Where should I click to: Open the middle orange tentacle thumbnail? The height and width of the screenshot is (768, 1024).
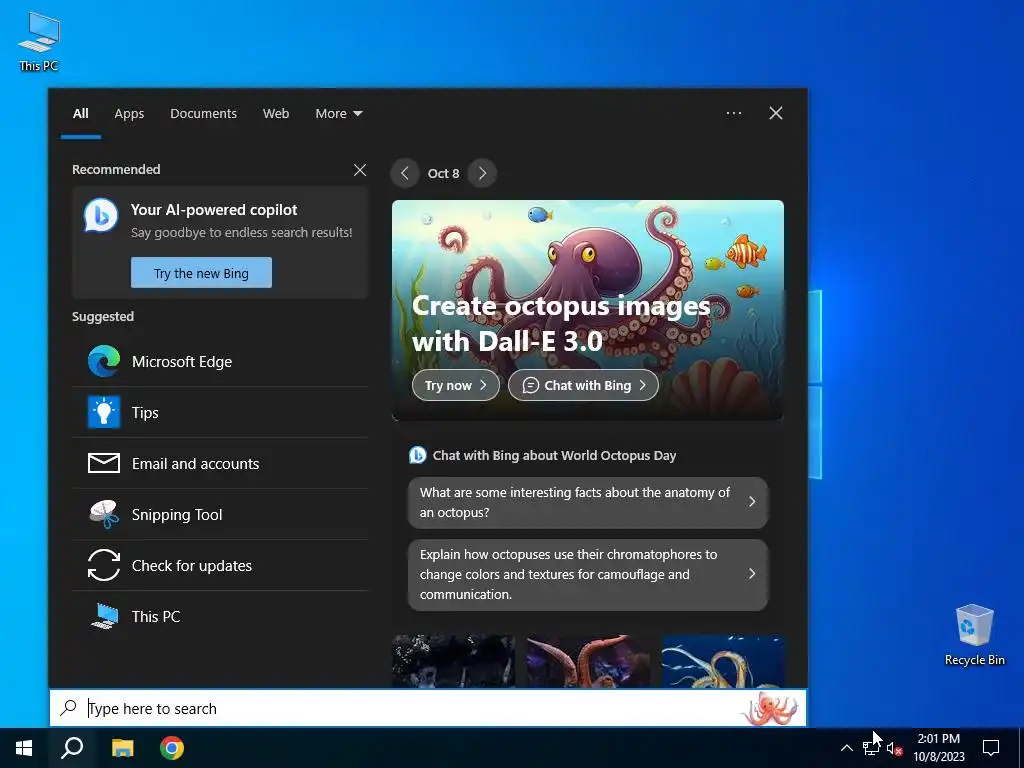coord(588,661)
